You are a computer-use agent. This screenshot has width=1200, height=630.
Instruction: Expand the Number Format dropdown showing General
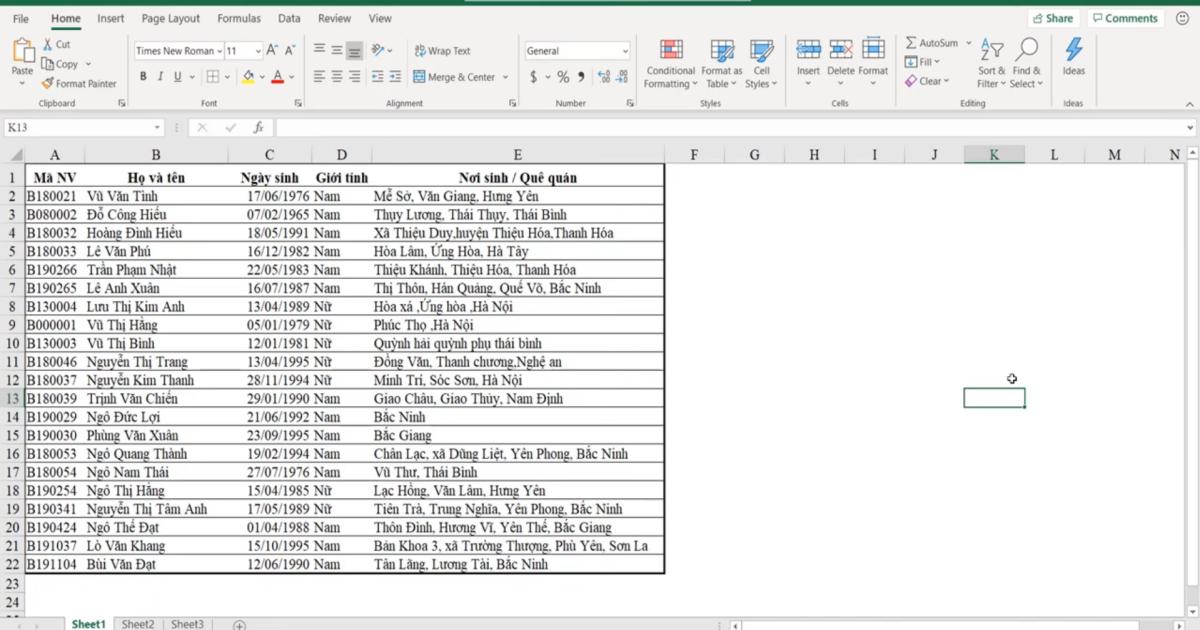coord(626,51)
